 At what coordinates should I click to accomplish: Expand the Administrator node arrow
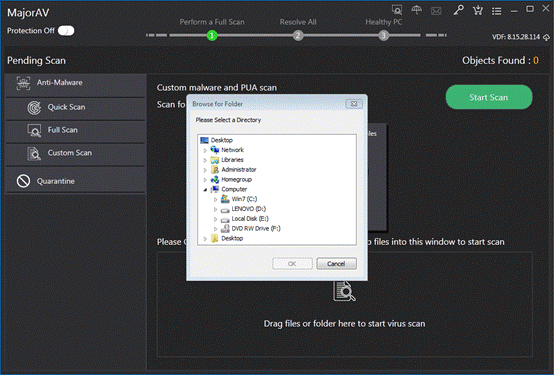pos(205,170)
